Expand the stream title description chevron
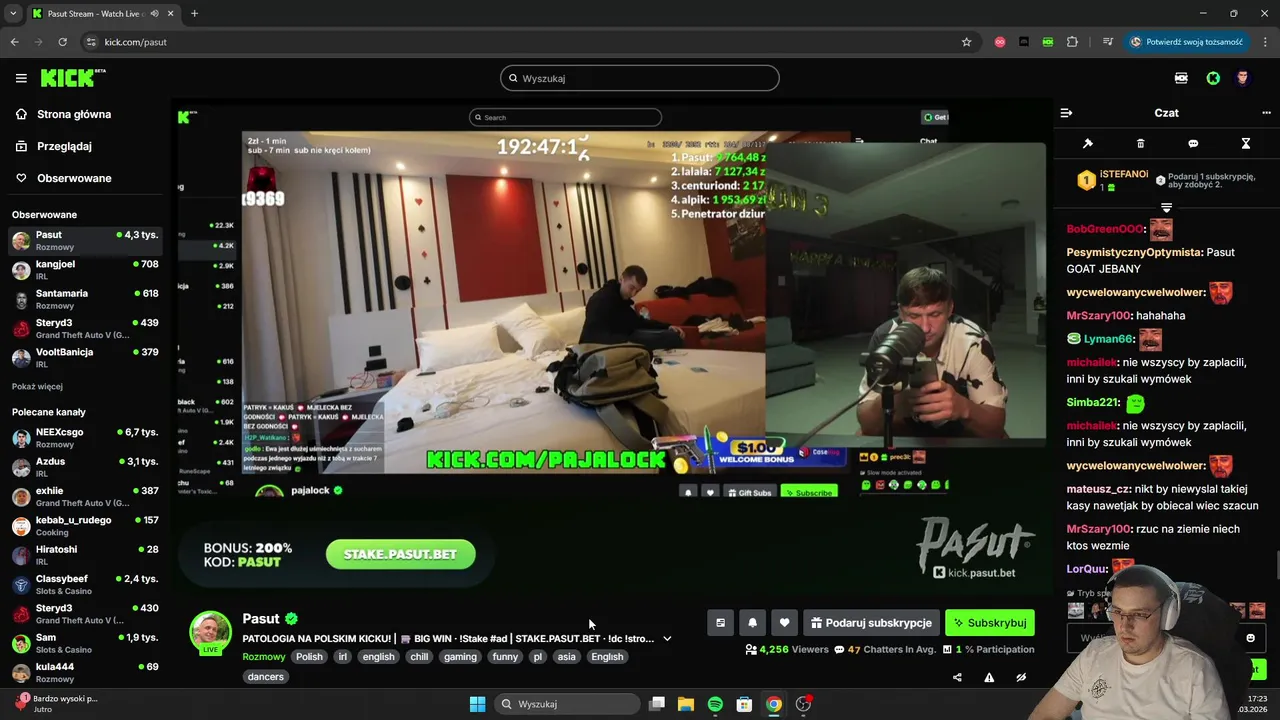The image size is (1280, 720). pos(667,638)
